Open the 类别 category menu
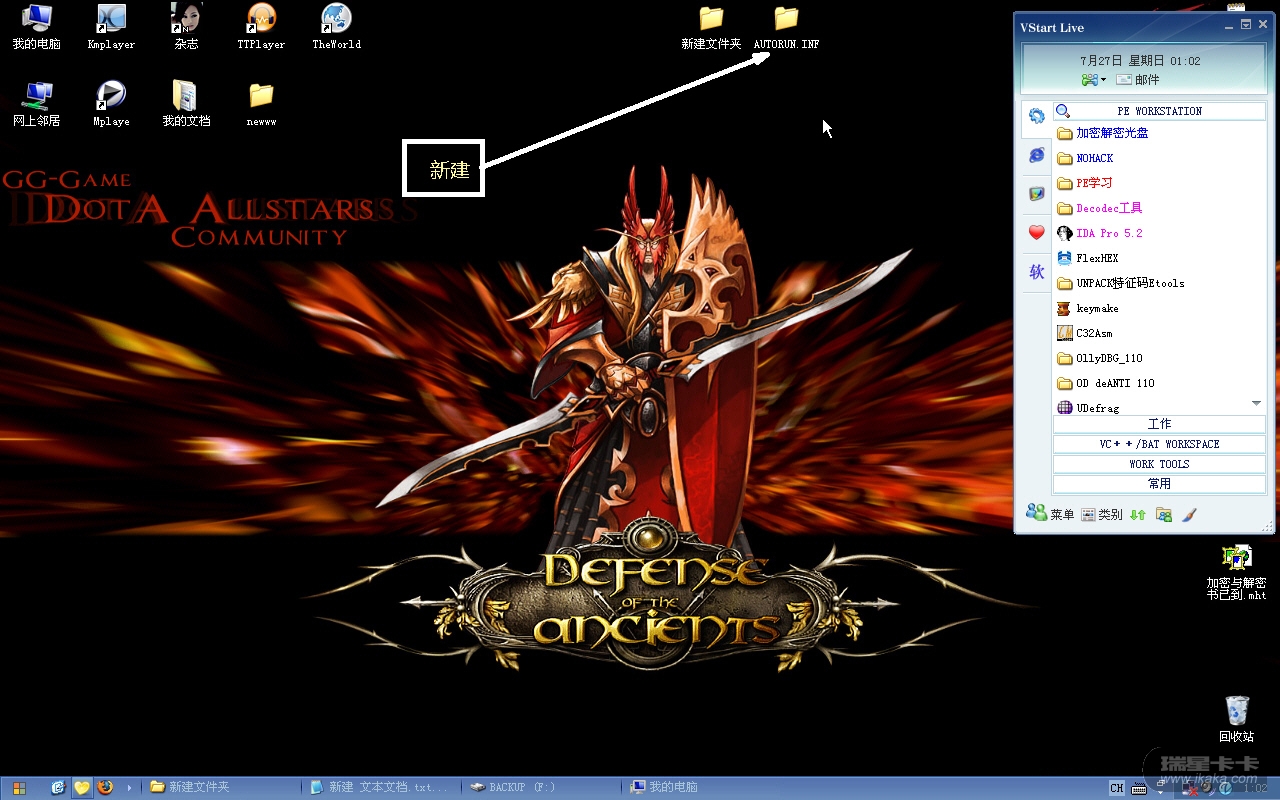The width and height of the screenshot is (1280, 800). pos(1102,514)
